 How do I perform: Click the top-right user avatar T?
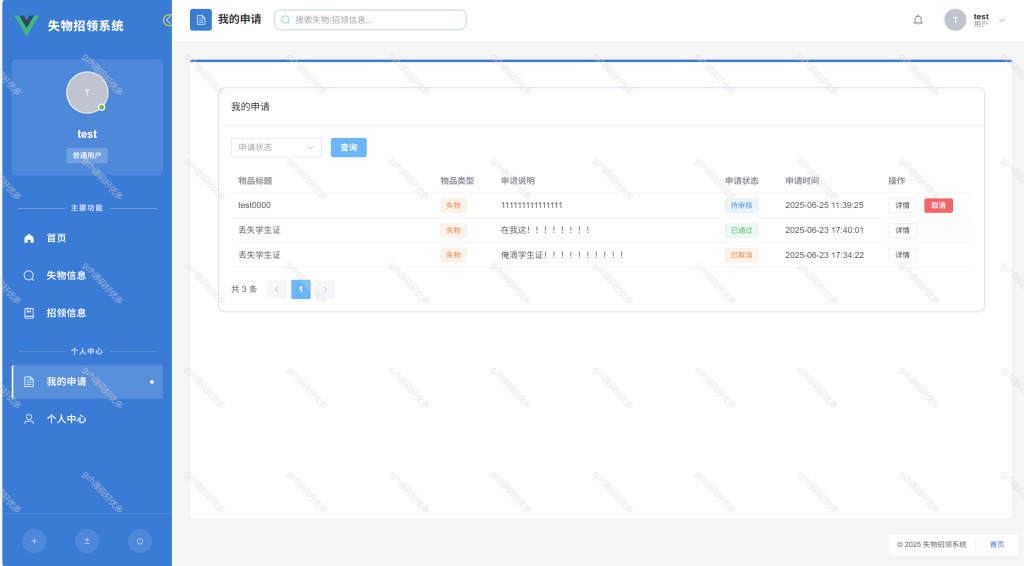(955, 20)
